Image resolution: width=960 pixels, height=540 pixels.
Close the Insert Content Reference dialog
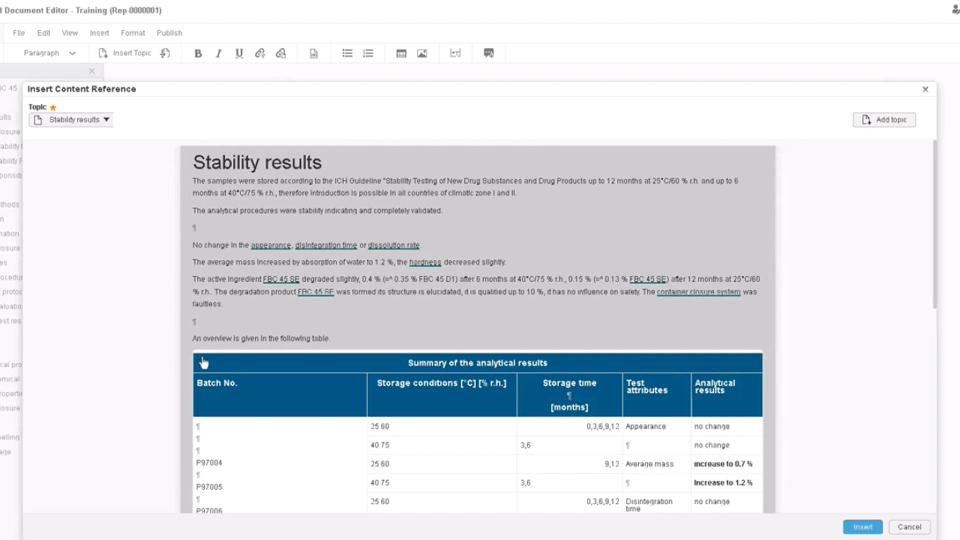(x=925, y=89)
